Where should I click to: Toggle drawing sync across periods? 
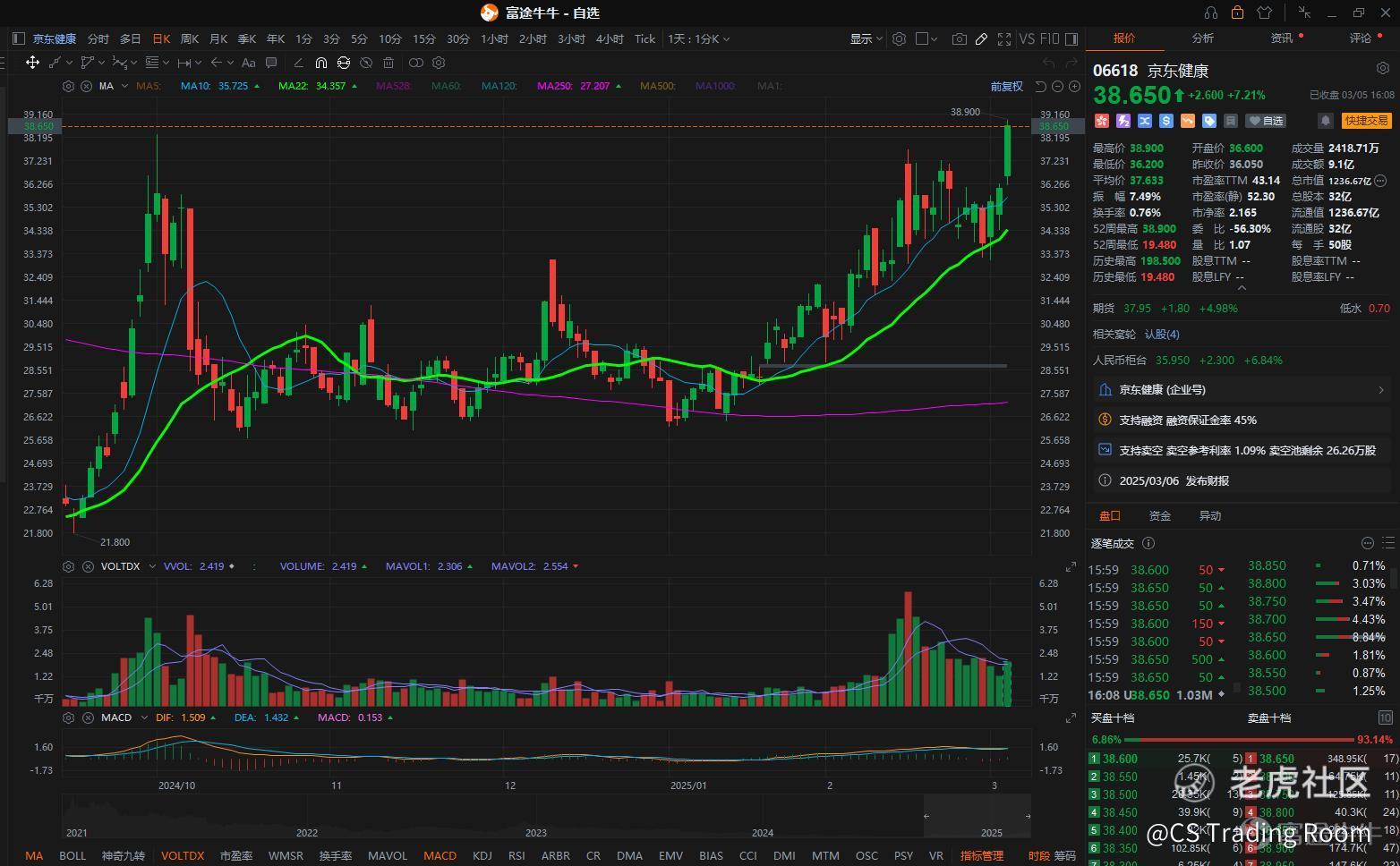[344, 63]
